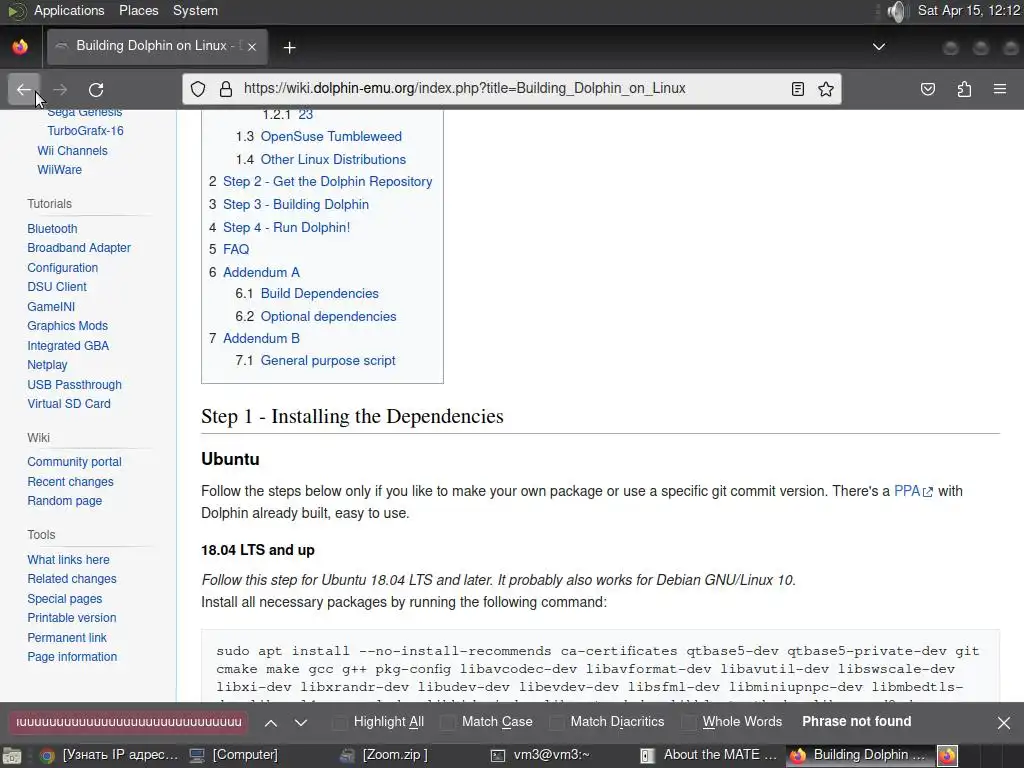Open the Netplay tutorial link
This screenshot has width=1024, height=768.
point(47,365)
